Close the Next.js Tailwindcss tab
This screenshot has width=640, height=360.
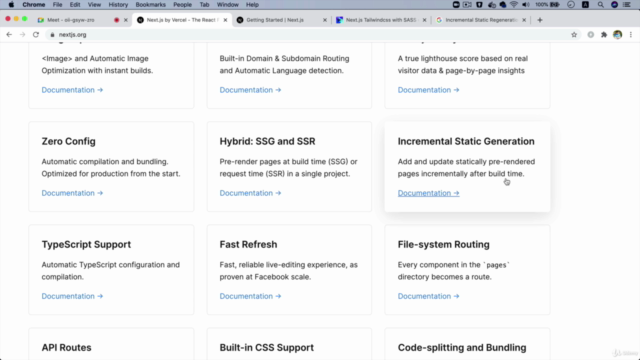(x=424, y=20)
